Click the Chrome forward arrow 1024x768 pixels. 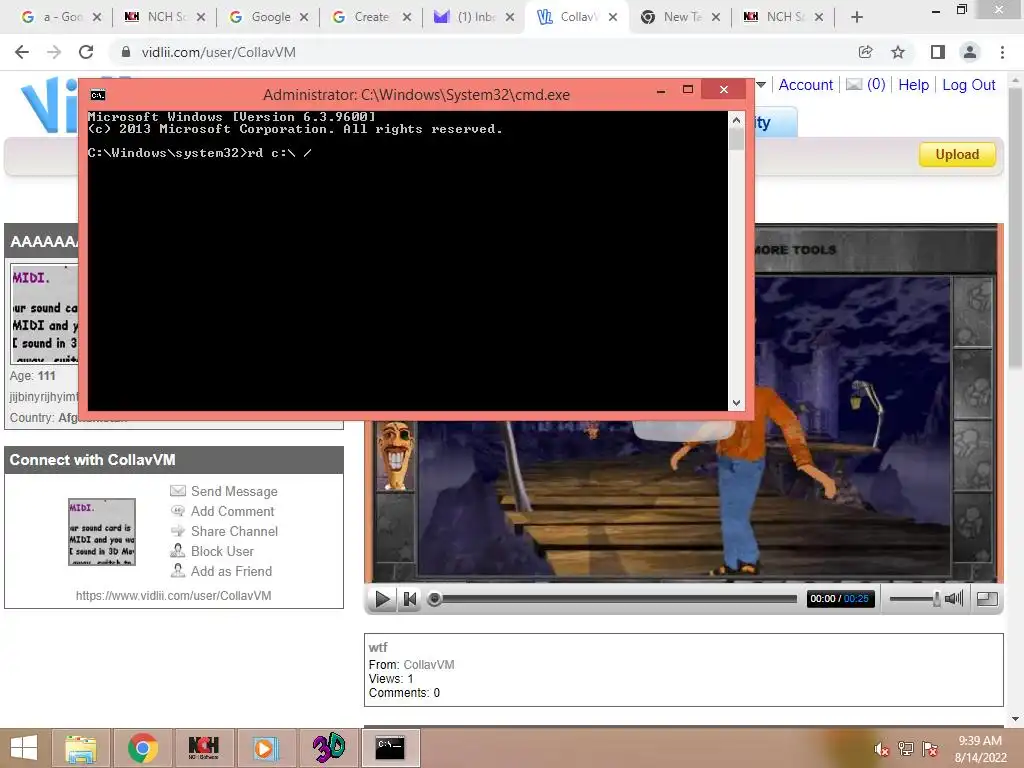click(54, 52)
